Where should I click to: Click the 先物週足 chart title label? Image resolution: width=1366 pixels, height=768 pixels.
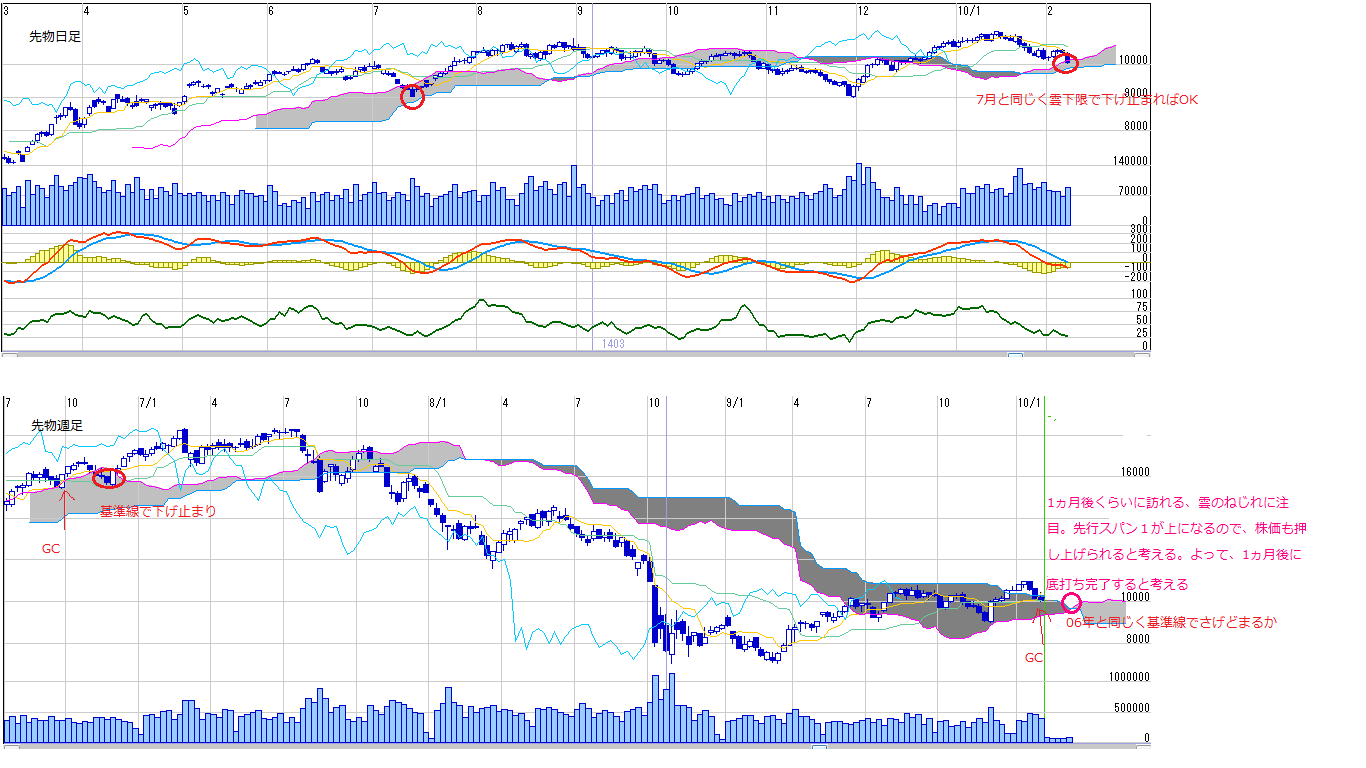57,425
